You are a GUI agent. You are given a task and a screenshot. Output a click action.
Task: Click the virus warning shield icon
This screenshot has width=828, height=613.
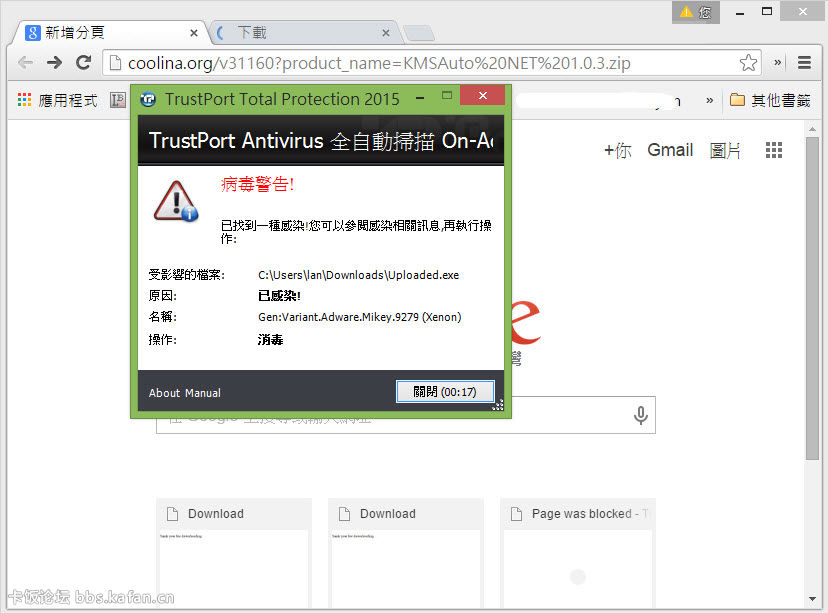coord(176,201)
